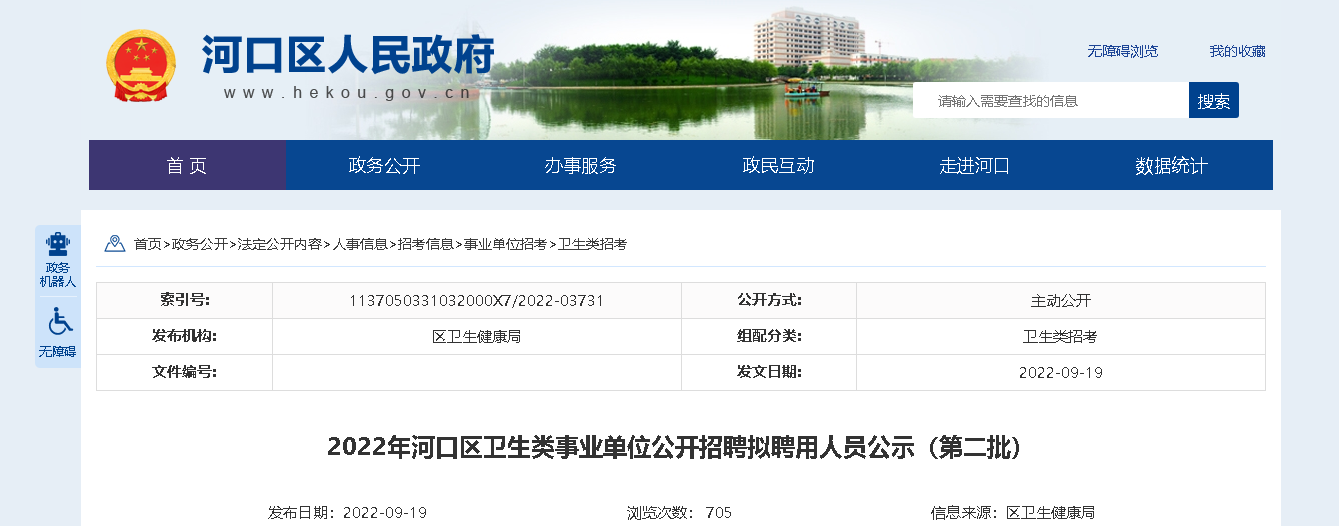Click 人事信息 breadcrumb link

point(360,244)
